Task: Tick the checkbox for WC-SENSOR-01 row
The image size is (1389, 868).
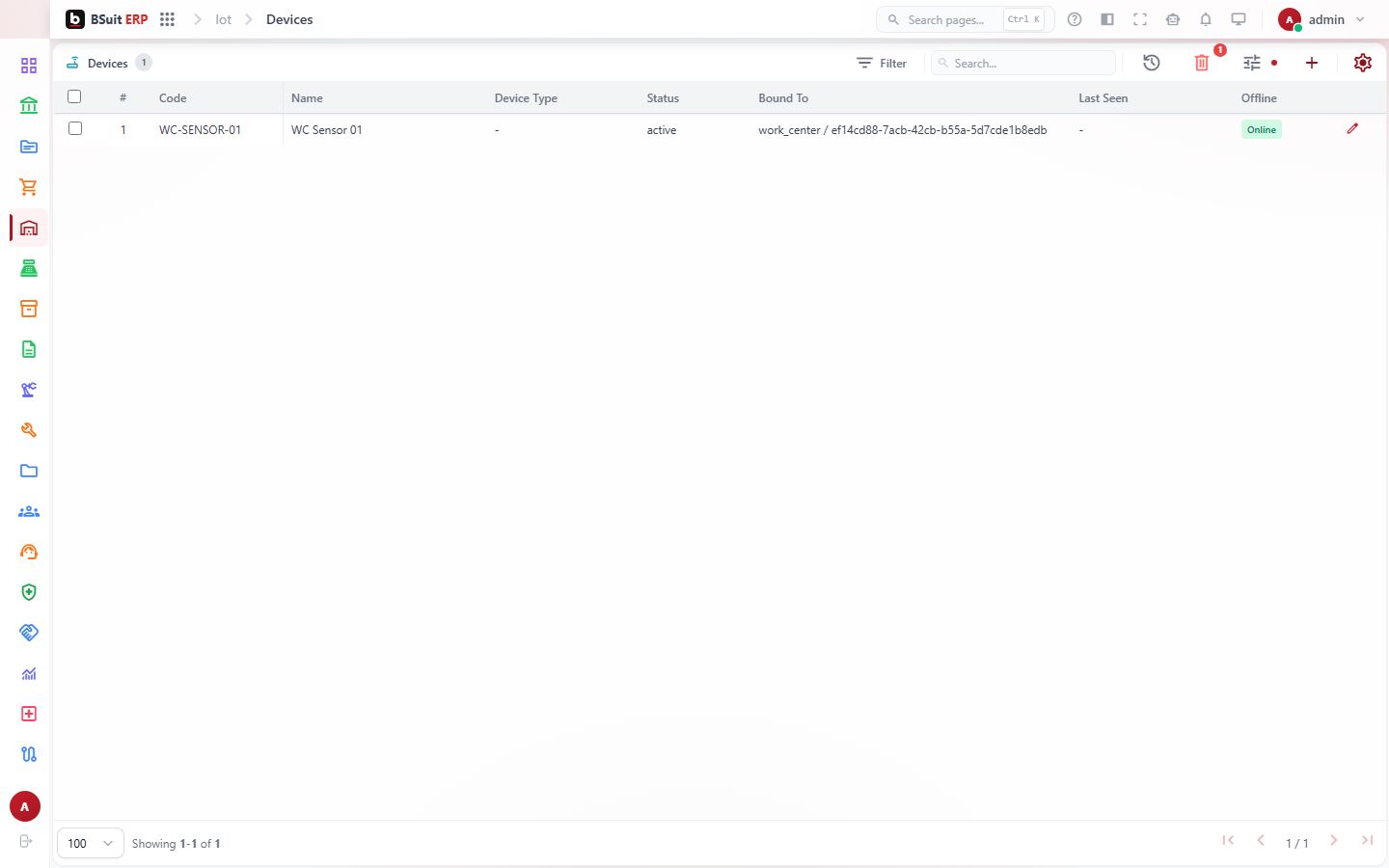Action: point(75,128)
